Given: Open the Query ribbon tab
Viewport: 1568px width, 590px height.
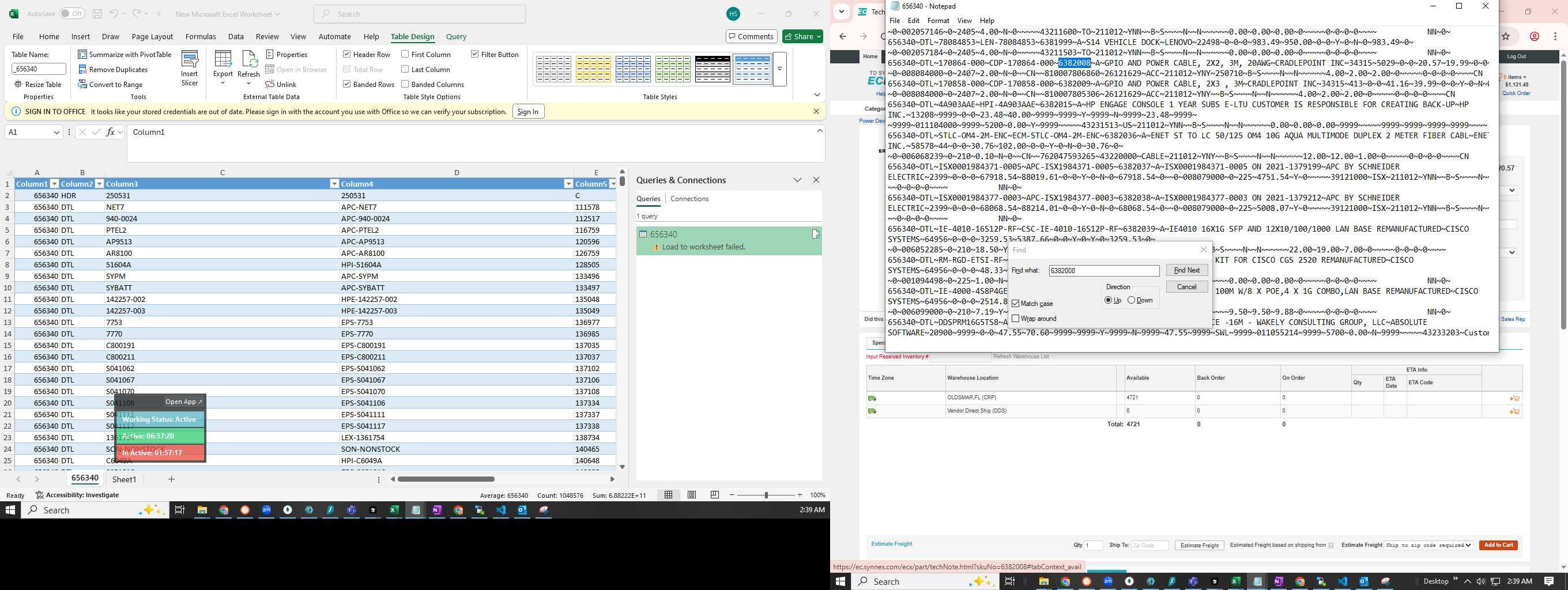Looking at the screenshot, I should click(456, 36).
